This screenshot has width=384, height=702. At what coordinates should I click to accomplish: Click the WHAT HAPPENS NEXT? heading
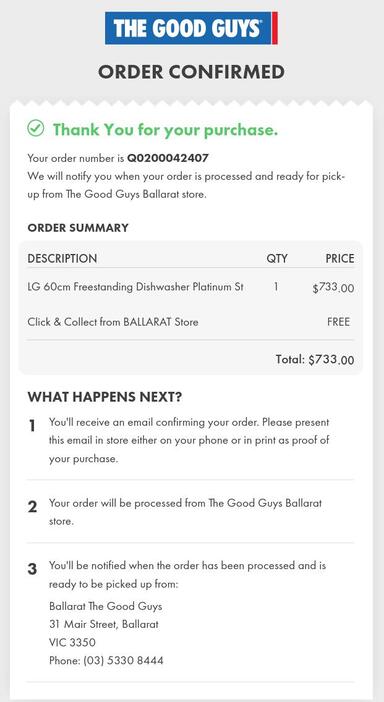click(105, 397)
